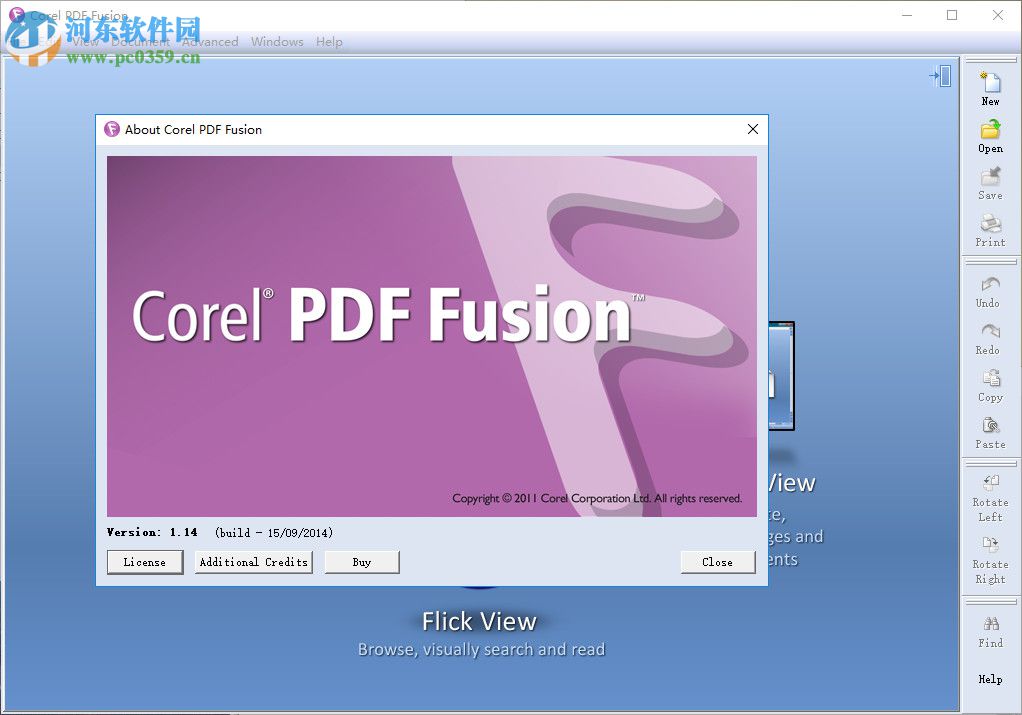1022x715 pixels.
Task: Open the View menu
Action: (x=84, y=41)
